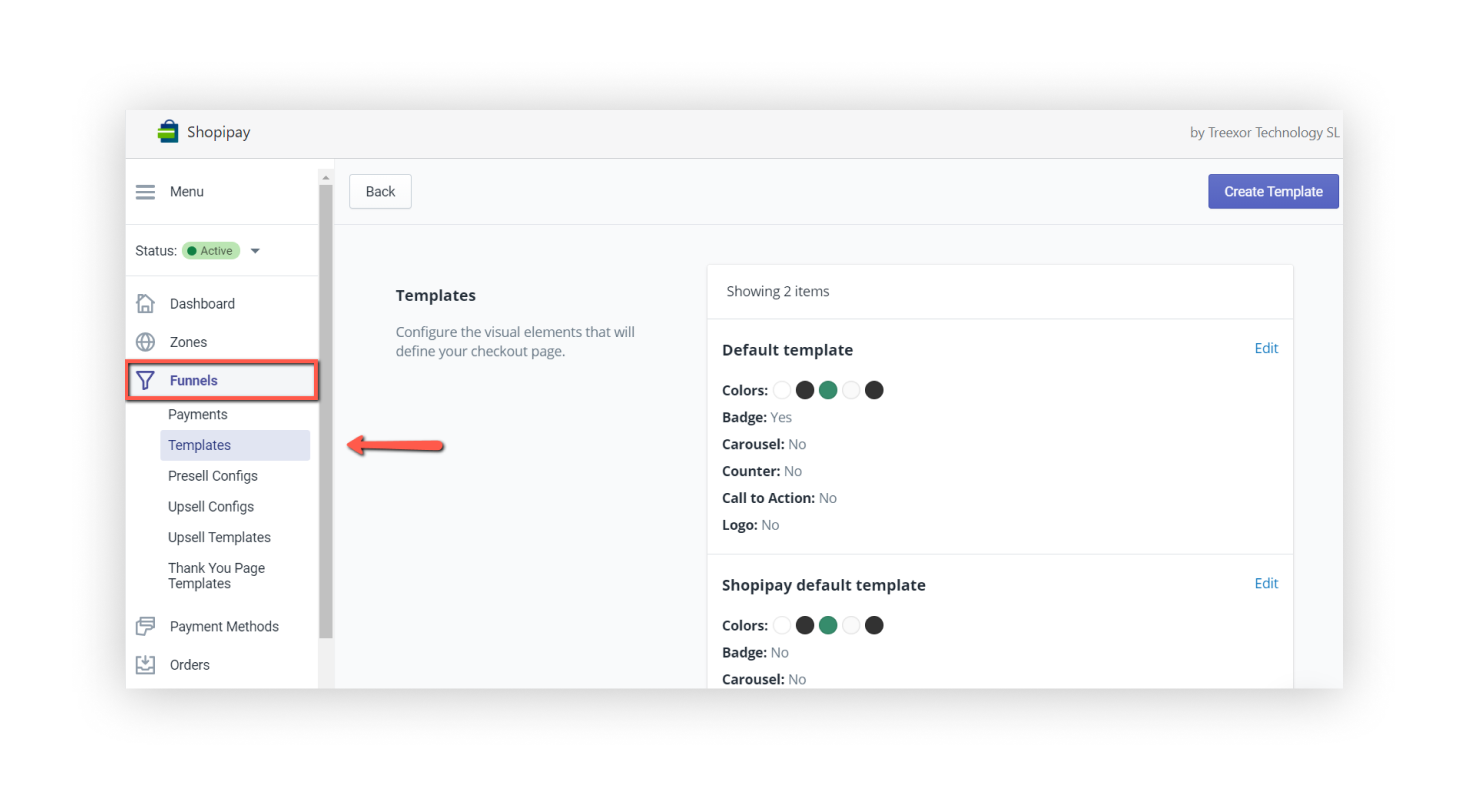The width and height of the screenshot is (1468, 798).
Task: Click green swatch of Shopipay default template
Action: point(828,625)
